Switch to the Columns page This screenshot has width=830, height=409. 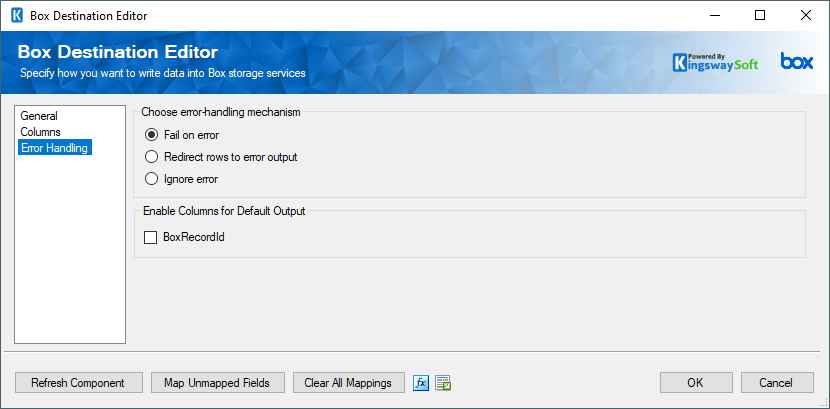pos(41,132)
